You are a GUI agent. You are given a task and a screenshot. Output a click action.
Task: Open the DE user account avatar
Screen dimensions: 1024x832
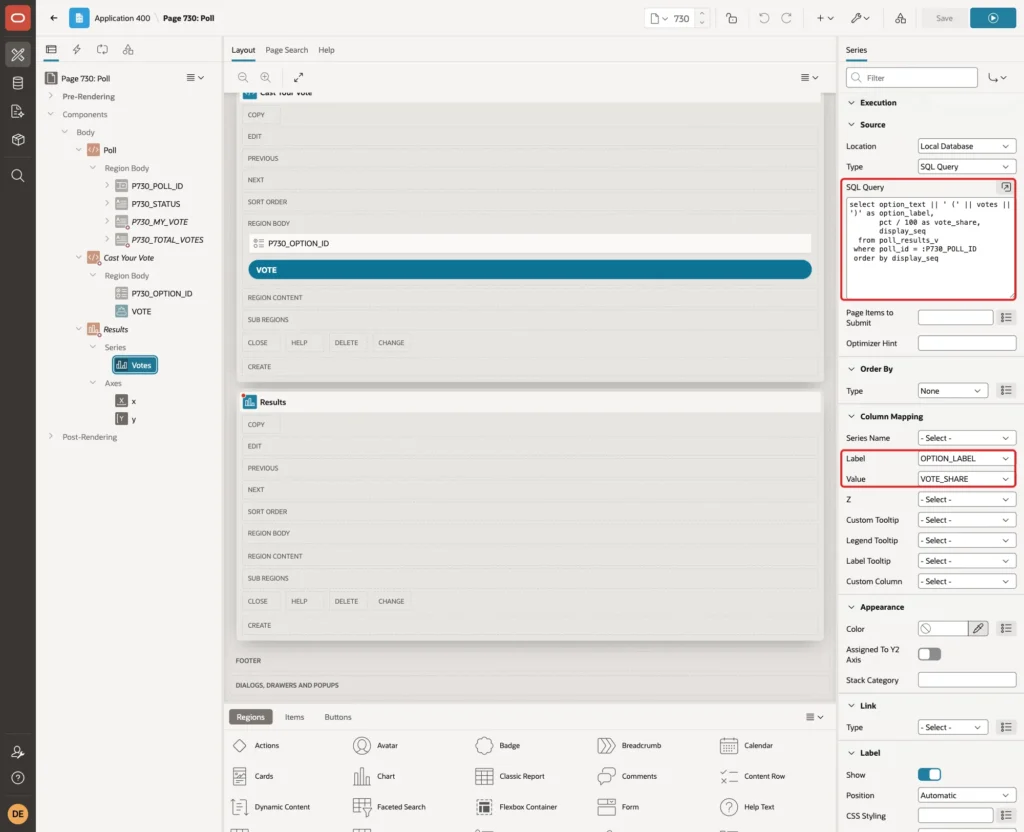pyautogui.click(x=18, y=814)
